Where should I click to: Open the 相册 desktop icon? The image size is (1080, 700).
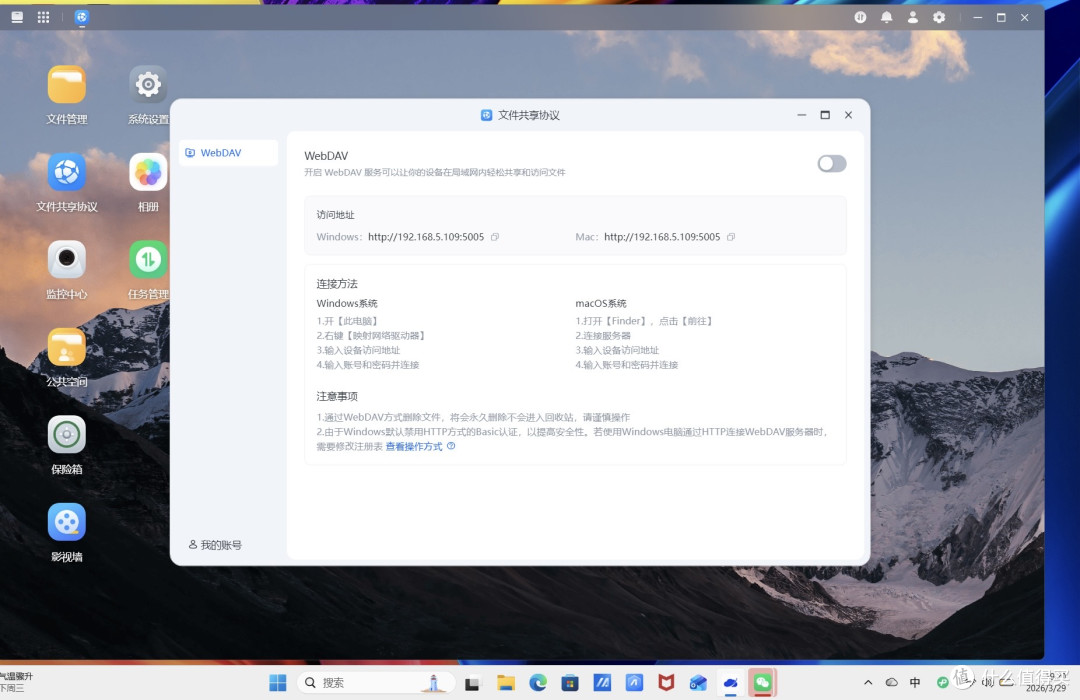click(x=148, y=184)
